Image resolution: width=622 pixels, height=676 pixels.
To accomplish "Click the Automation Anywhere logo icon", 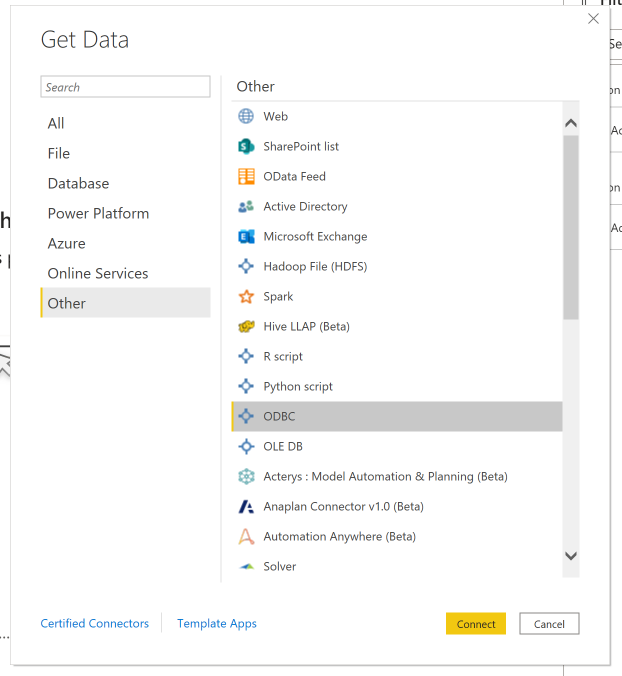I will click(246, 536).
